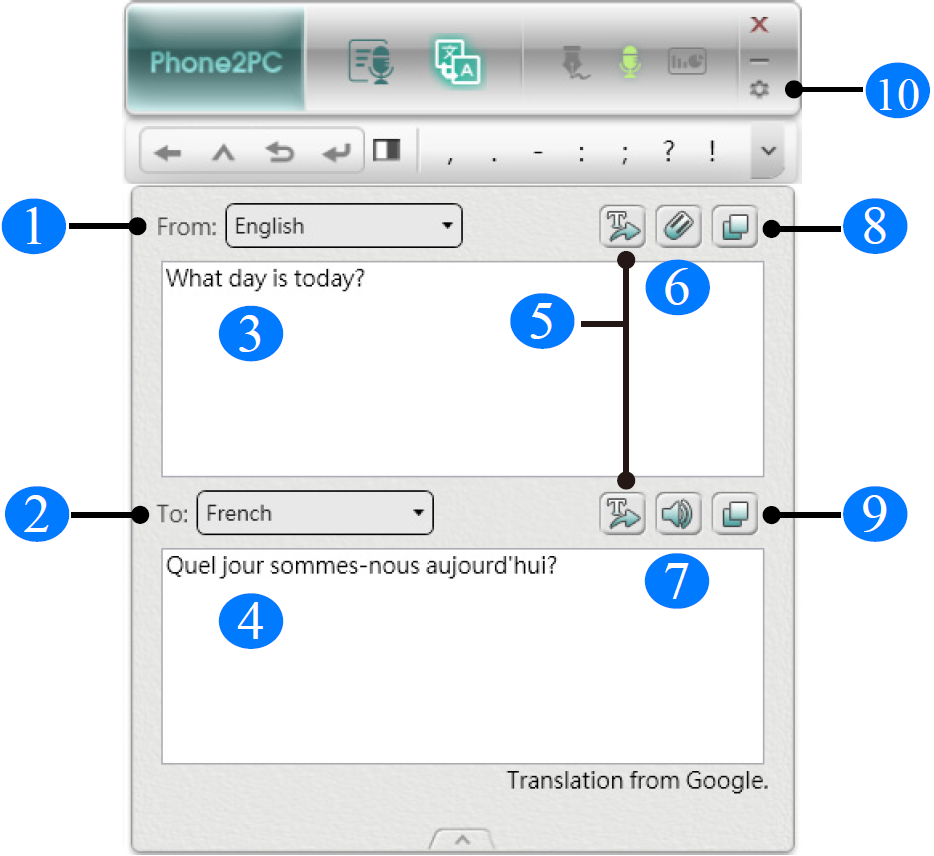Expand the punctuation bar with the down chevron
This screenshot has width=934, height=856.
click(x=768, y=151)
